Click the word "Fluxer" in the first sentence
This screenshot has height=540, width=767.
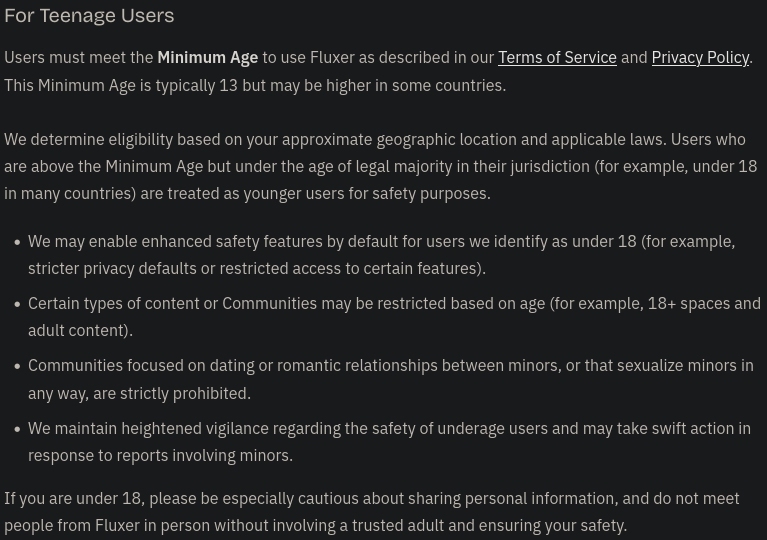pyautogui.click(x=332, y=58)
